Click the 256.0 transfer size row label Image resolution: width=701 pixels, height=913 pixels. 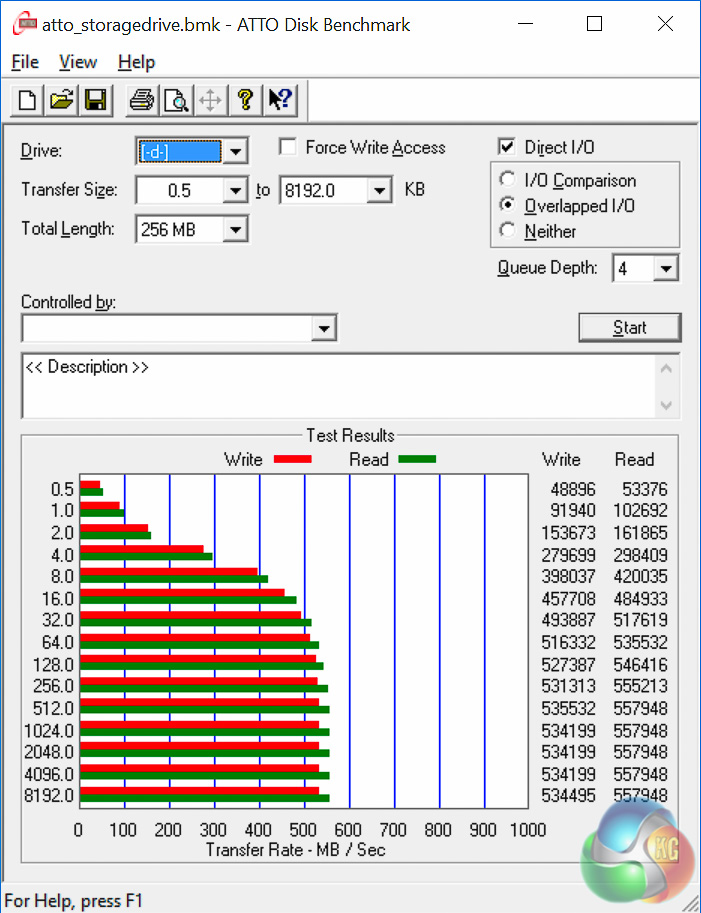click(x=53, y=686)
